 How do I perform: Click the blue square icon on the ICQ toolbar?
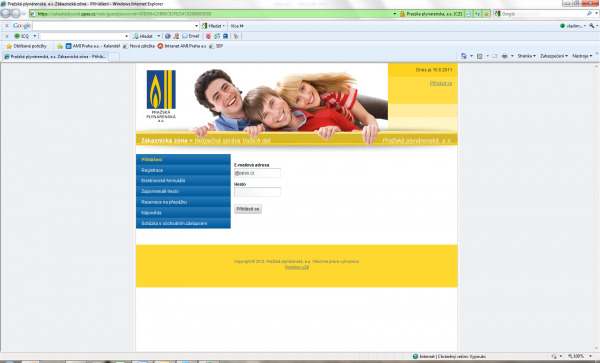(225, 36)
